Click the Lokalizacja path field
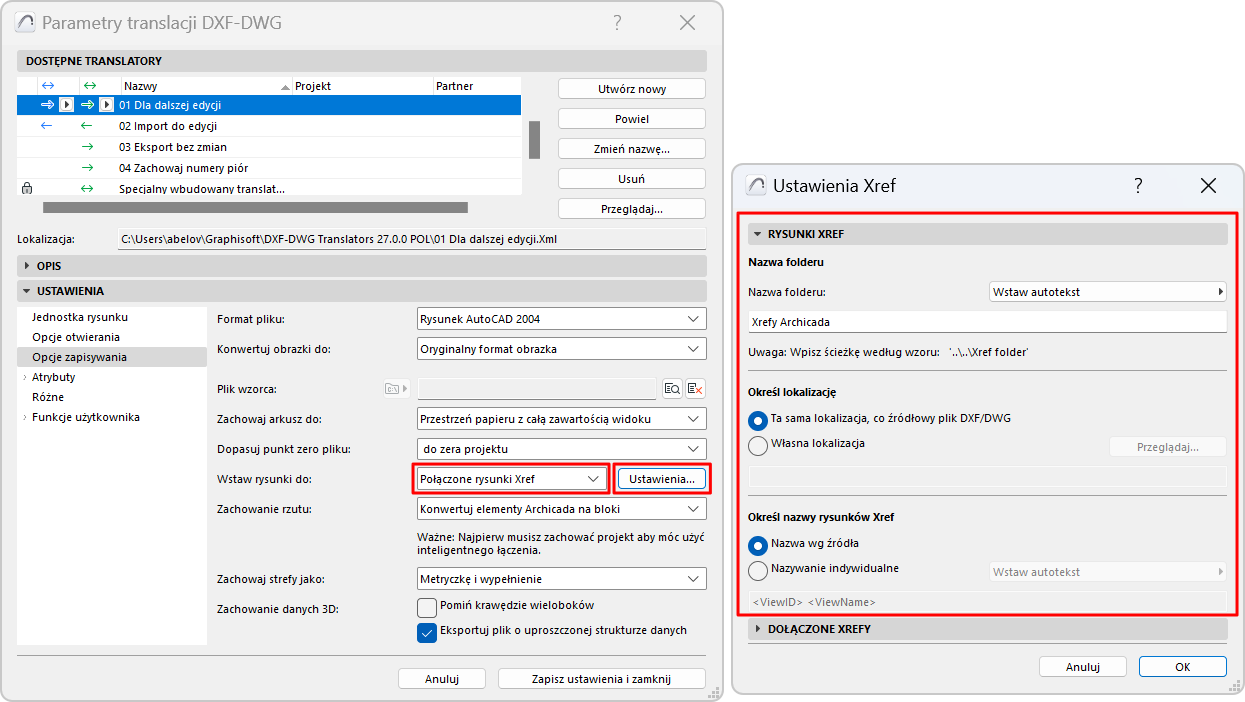The width and height of the screenshot is (1245, 702). point(411,239)
